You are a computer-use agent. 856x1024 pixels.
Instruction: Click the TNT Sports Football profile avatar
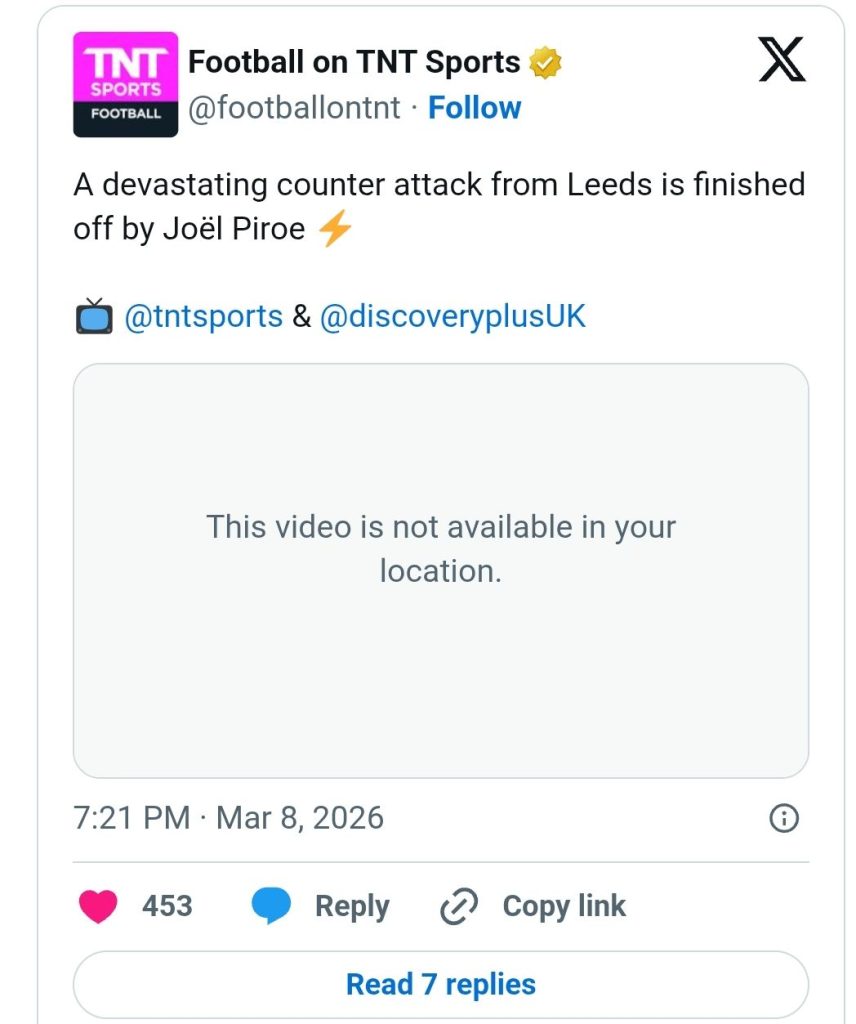tap(125, 84)
